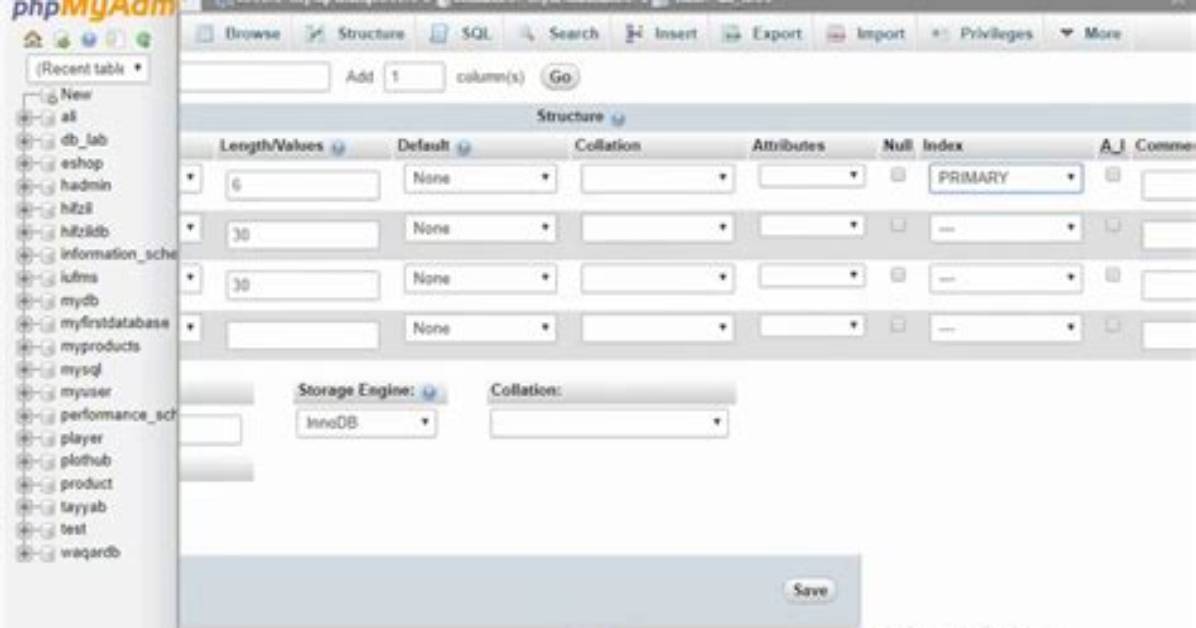Viewport: 1196px width, 628px height.
Task: Open the Search tab
Action: point(559,34)
